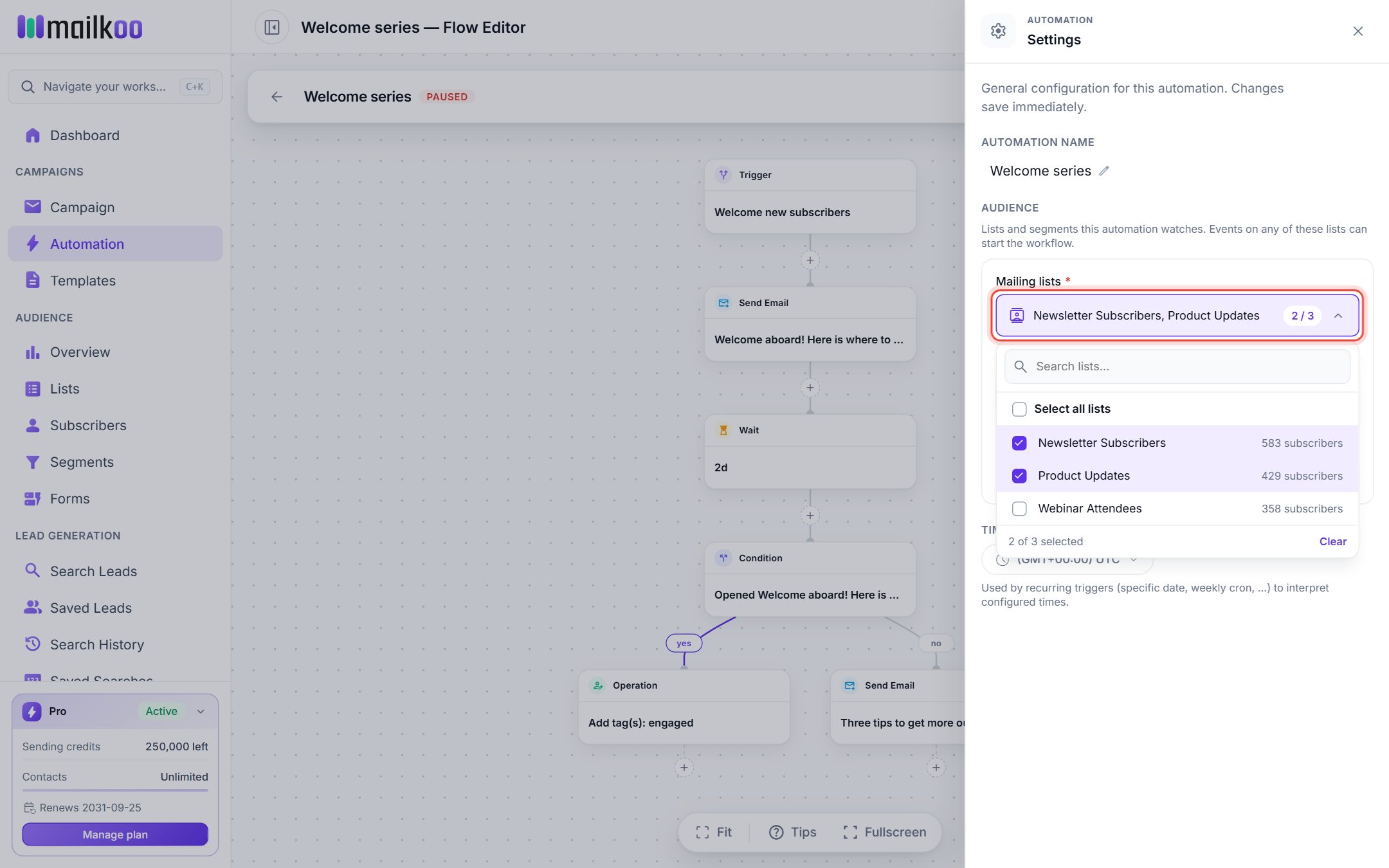This screenshot has height=868, width=1389.
Task: Open Segments page
Action: point(115,462)
